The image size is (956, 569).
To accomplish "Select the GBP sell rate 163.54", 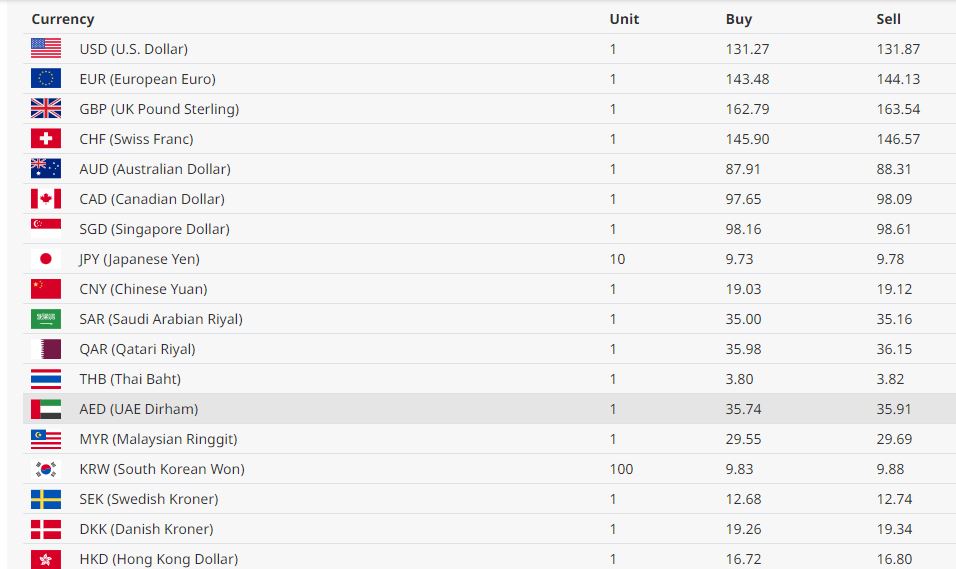I will [x=897, y=109].
